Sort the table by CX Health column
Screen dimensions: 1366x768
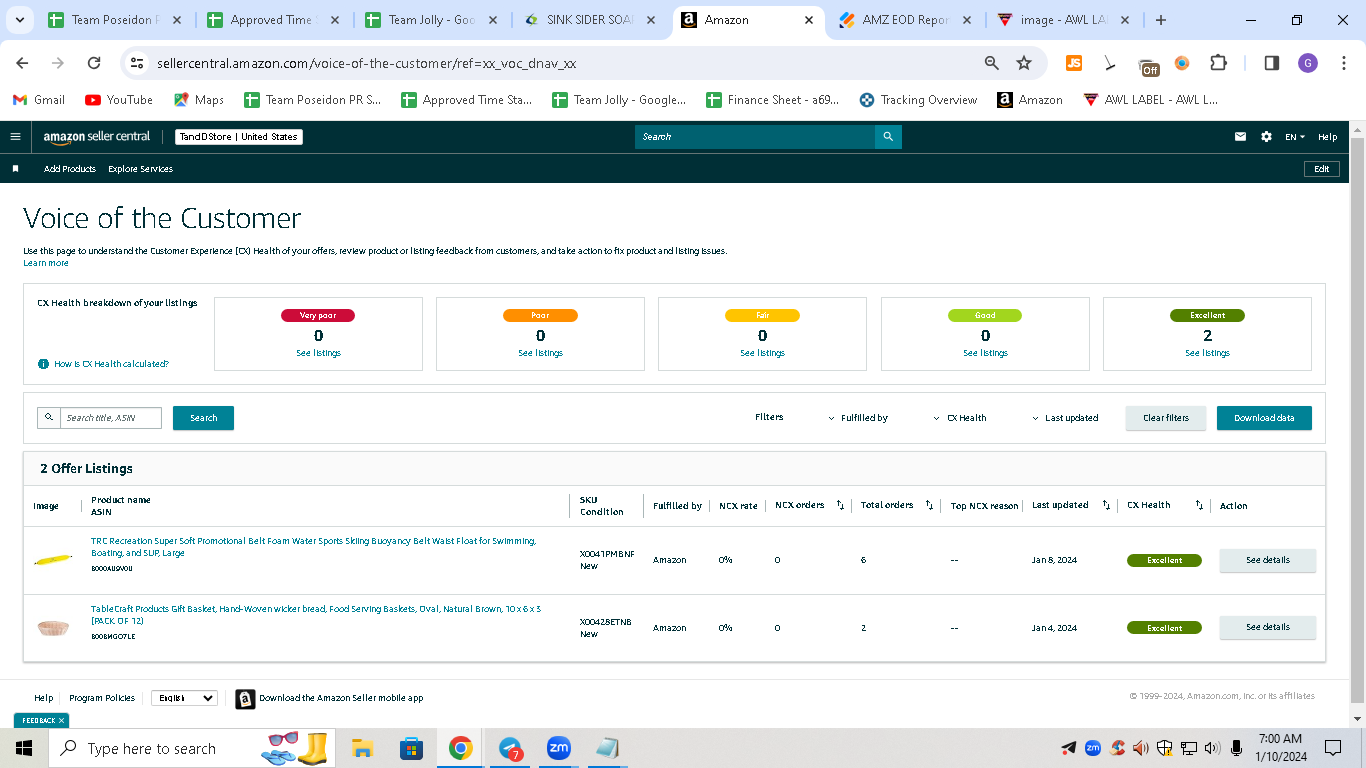coord(1199,505)
